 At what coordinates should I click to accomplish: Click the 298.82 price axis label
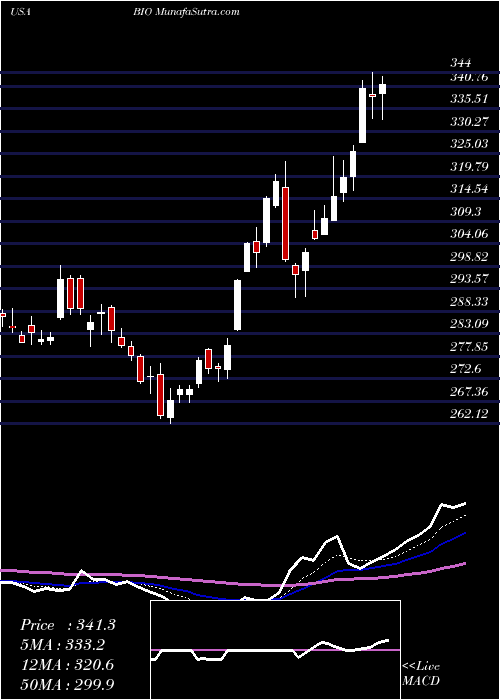(469, 257)
